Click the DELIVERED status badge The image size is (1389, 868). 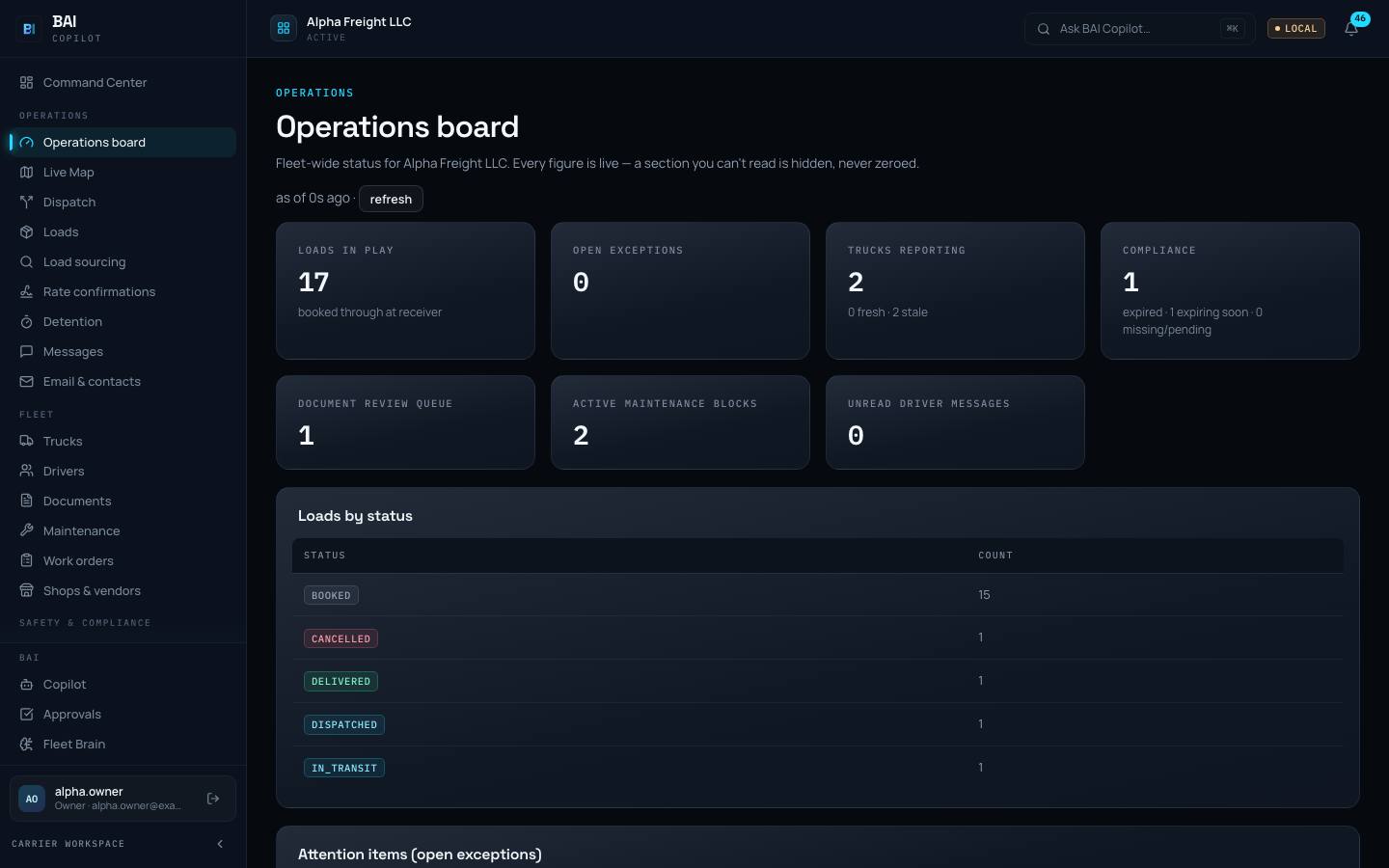340,681
